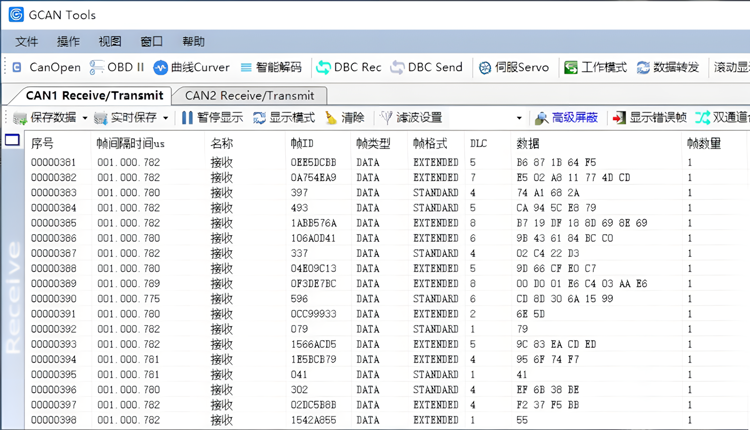Open DBC Rec tool
Screen dimensions: 750x430
click(x=348, y=67)
